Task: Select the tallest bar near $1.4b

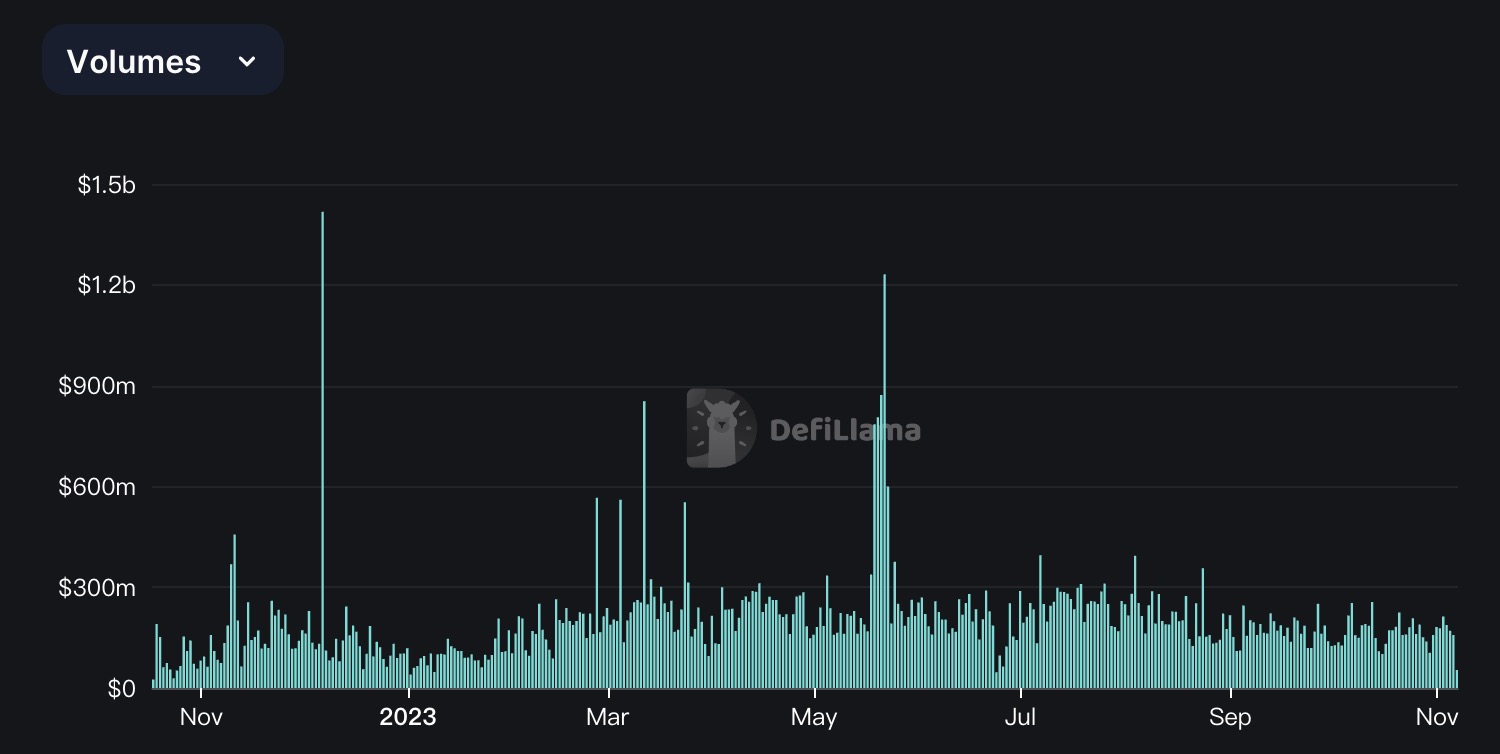Action: [x=322, y=450]
